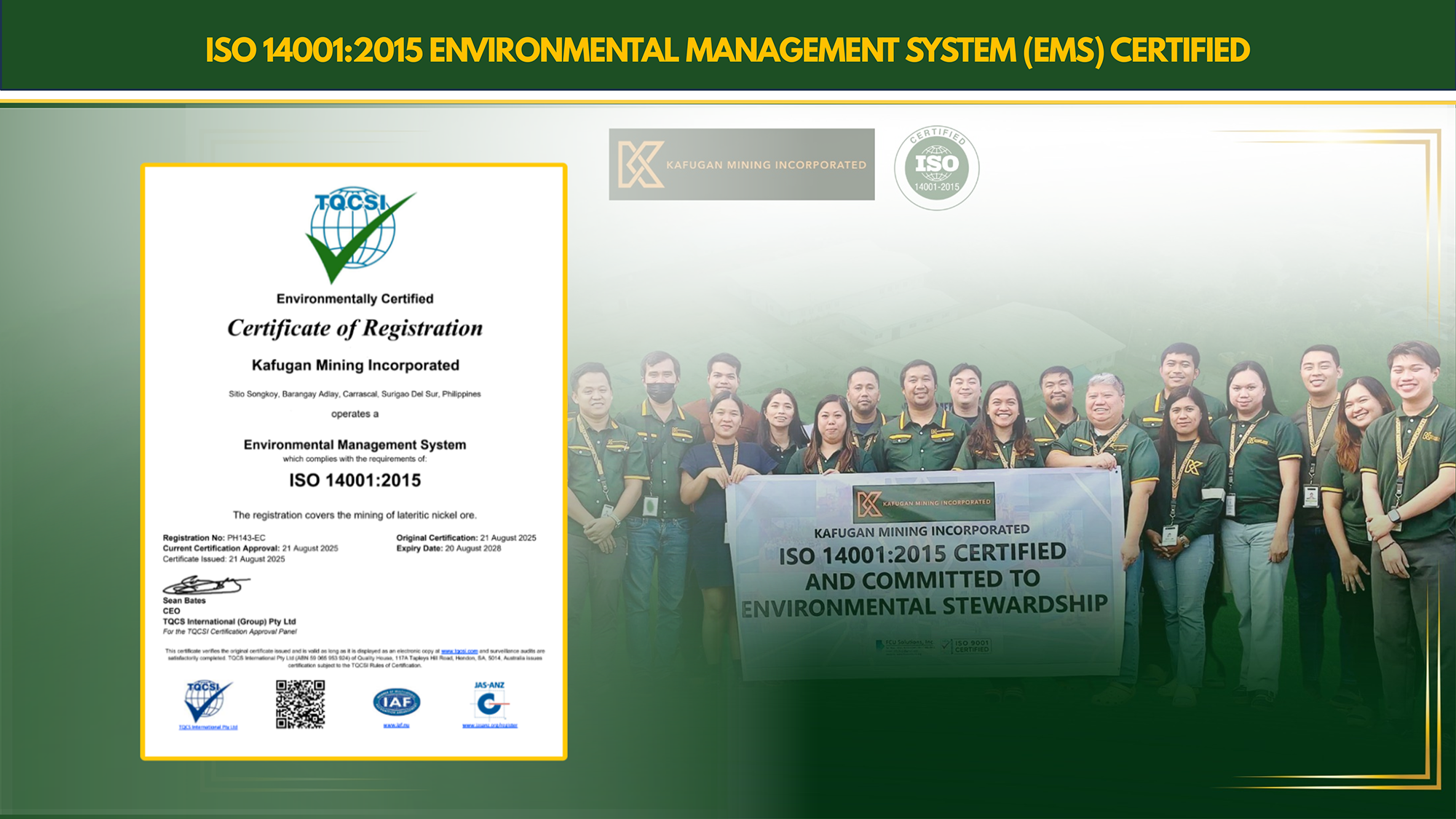Screen dimensions: 1456x819
Task: Click the QR code on the certificate
Action: (x=300, y=704)
